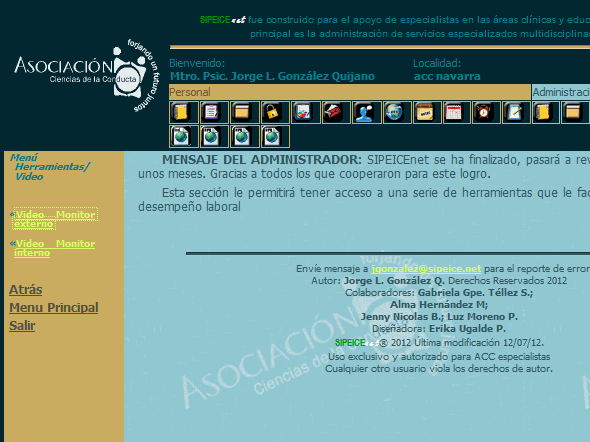
Task: Select the Personal section tab
Action: point(350,92)
